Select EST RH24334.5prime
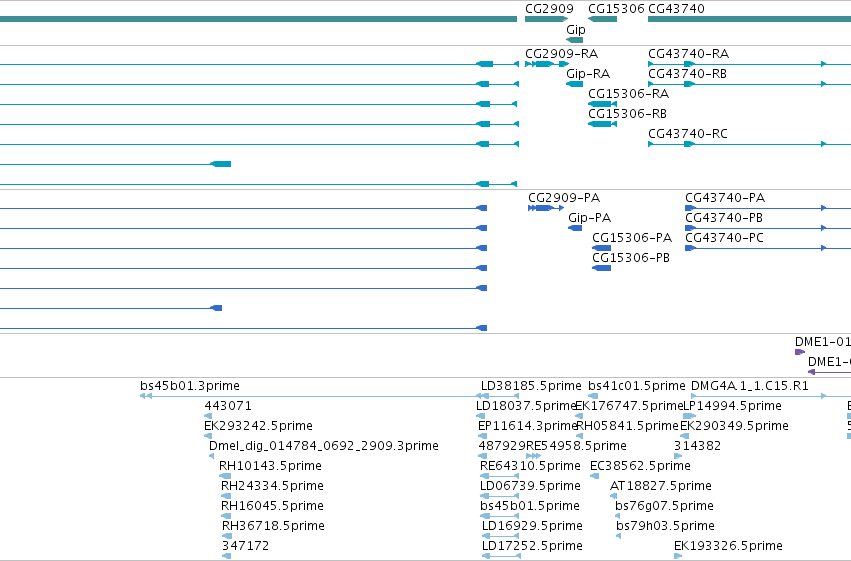 coord(272,486)
